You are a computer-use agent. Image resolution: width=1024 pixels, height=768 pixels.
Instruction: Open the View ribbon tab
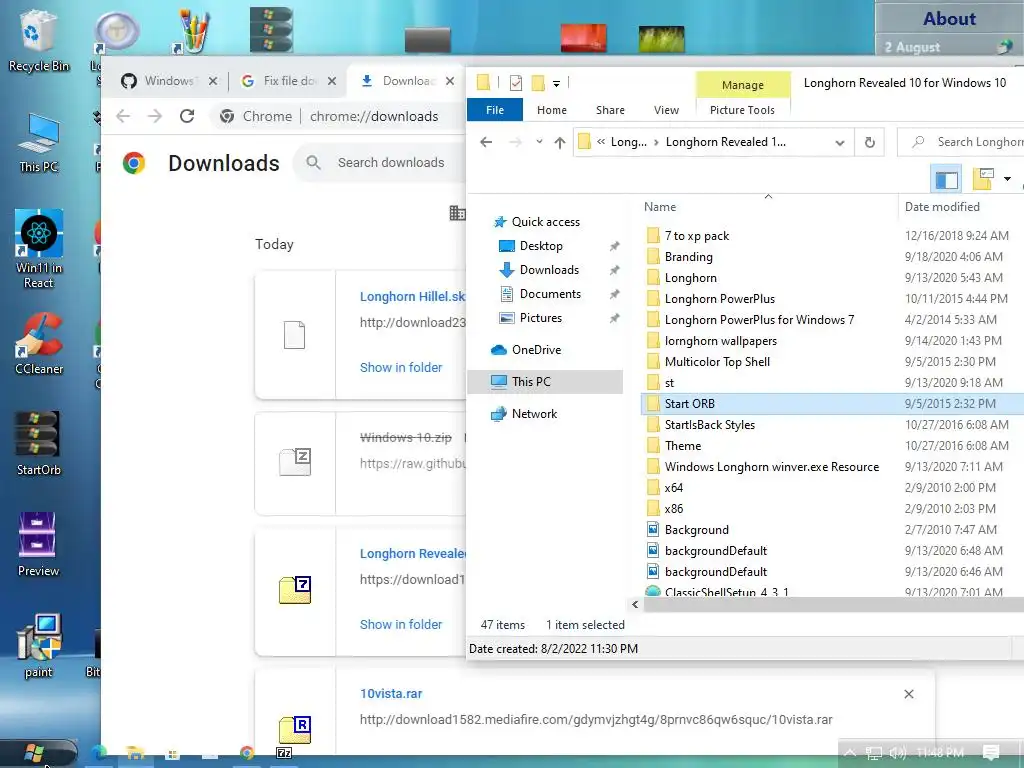click(x=666, y=110)
